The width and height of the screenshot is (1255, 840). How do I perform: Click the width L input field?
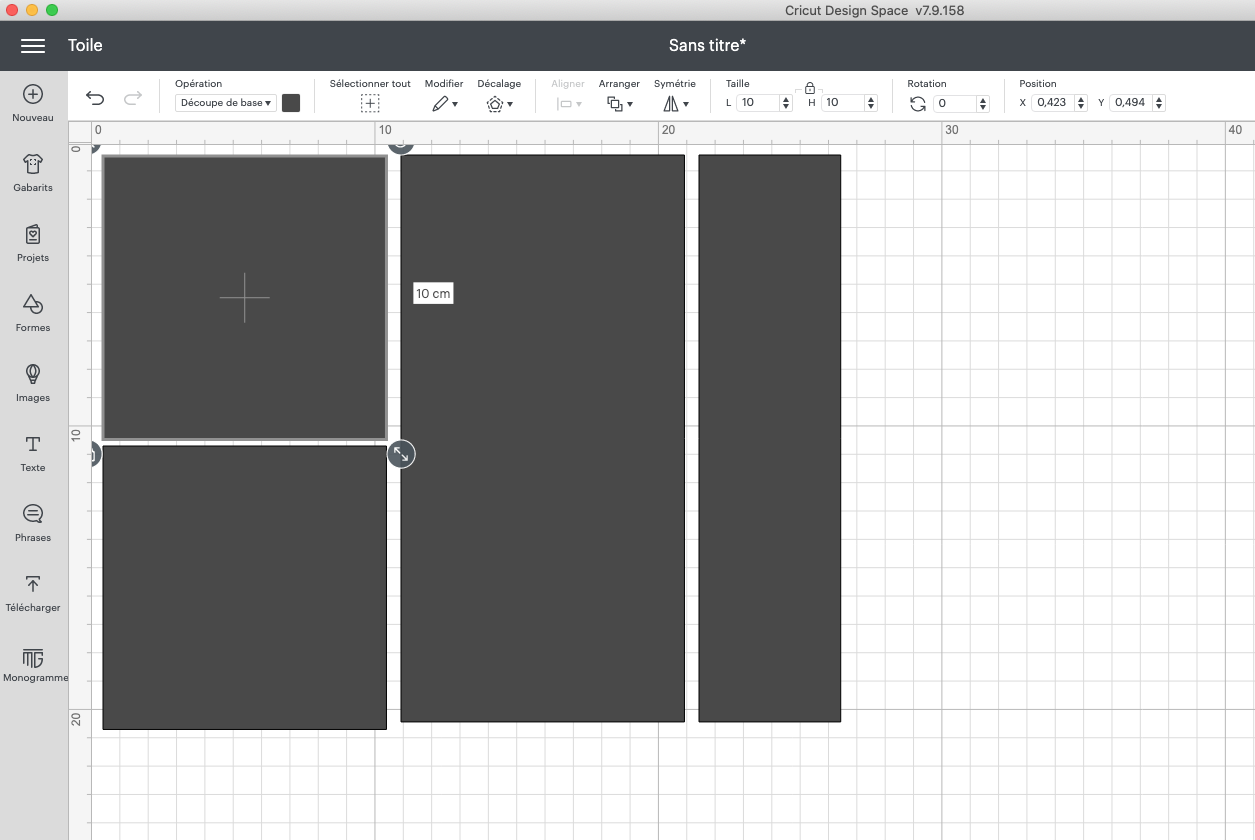point(758,103)
